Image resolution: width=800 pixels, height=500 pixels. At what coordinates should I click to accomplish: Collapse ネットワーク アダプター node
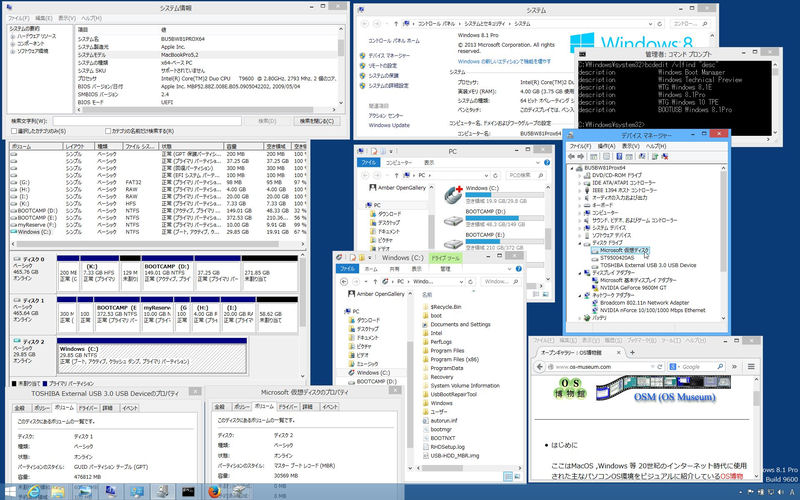tap(580, 295)
